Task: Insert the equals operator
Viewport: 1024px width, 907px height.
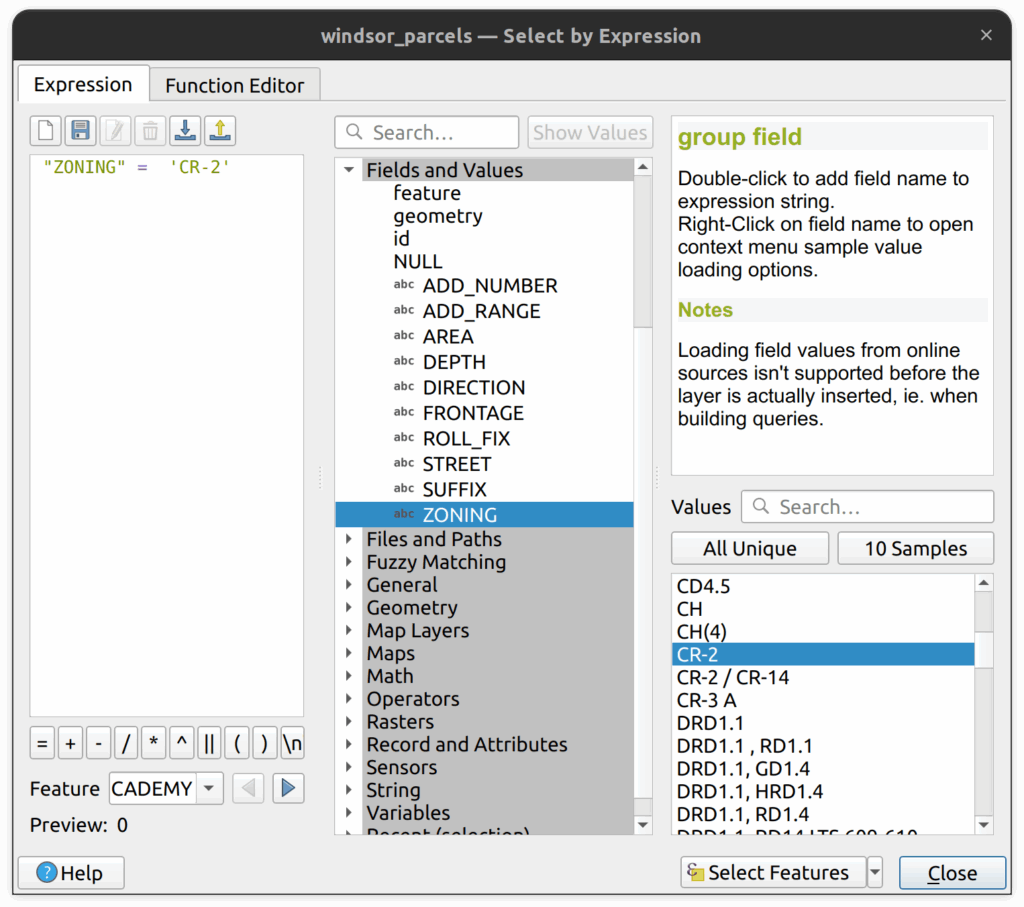Action: (x=42, y=745)
